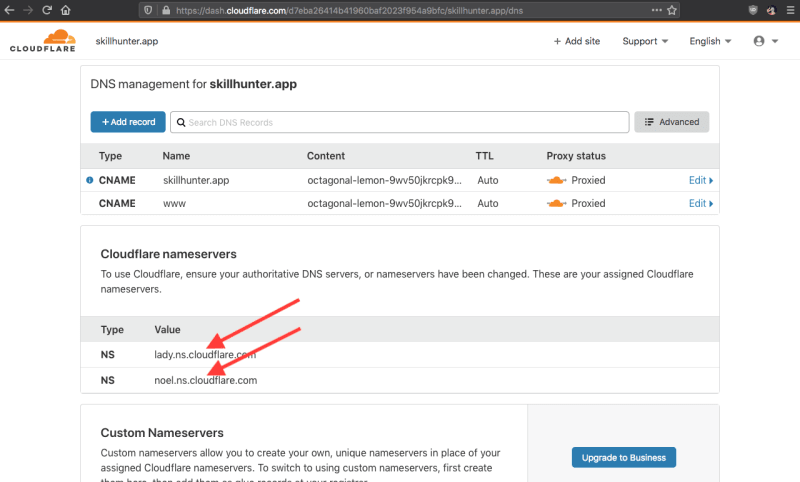Click the Auto TTL for skillhunter.app
The height and width of the screenshot is (482, 800).
point(488,180)
